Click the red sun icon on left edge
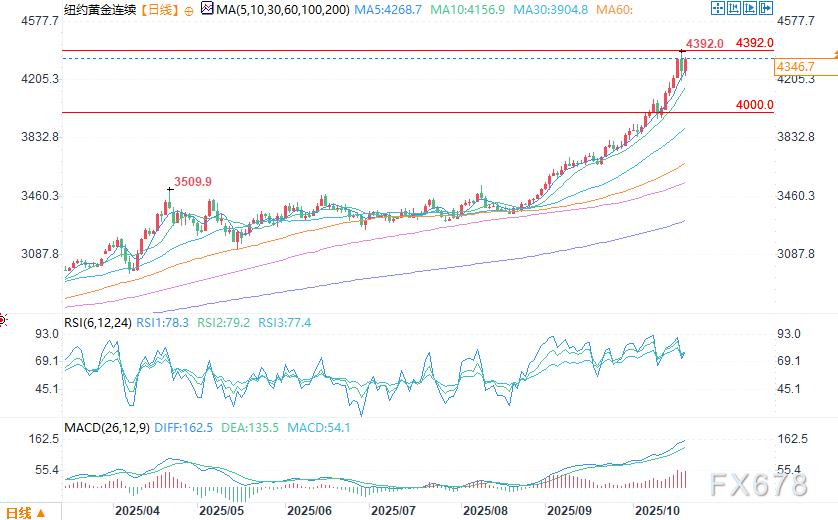Viewport: 838px width, 520px height. (x=3, y=320)
